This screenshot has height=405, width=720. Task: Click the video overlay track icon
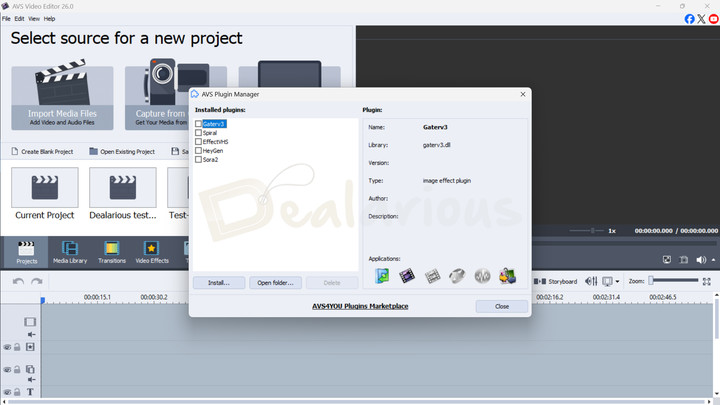coord(30,369)
